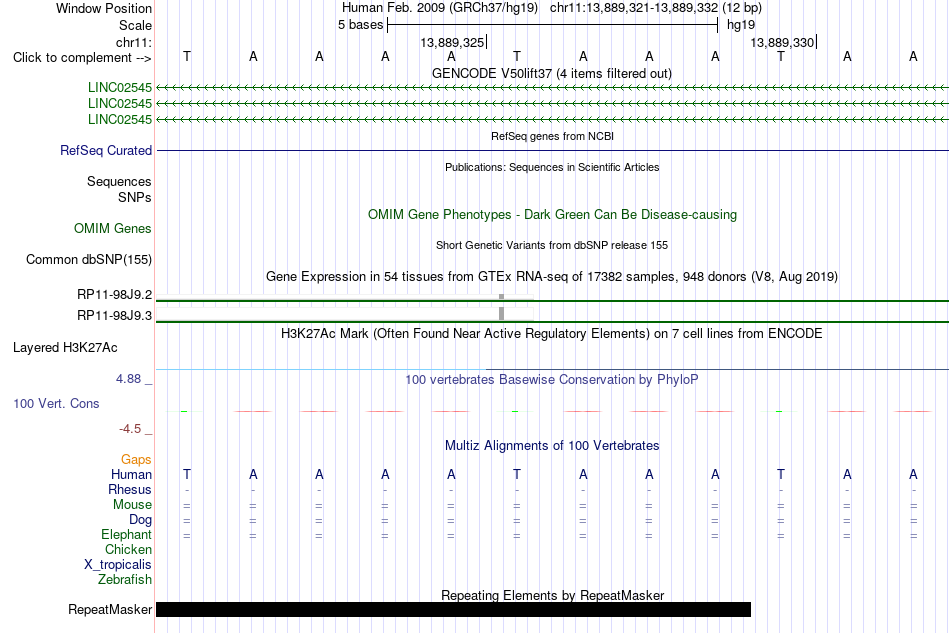Click the chr11:13,889,321-13,889,332 (12 bp) range text
Screen dimensions: 950x633
click(656, 8)
